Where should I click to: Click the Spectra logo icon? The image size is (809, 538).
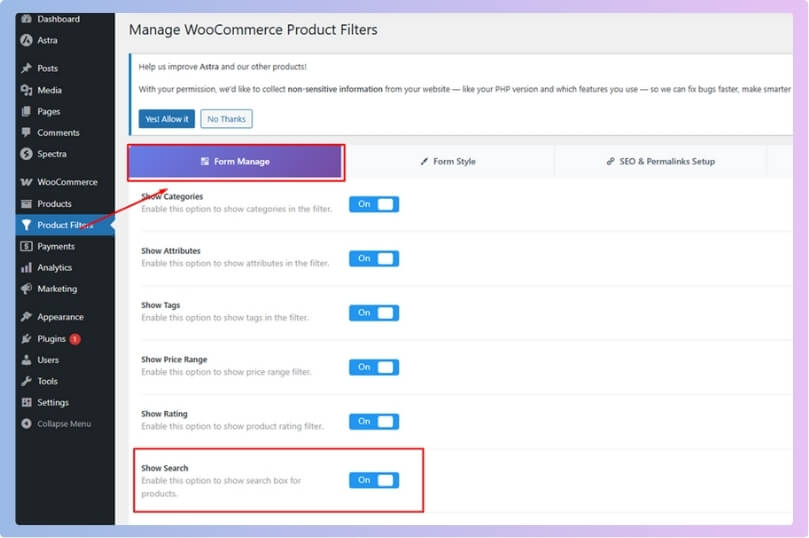[26, 154]
